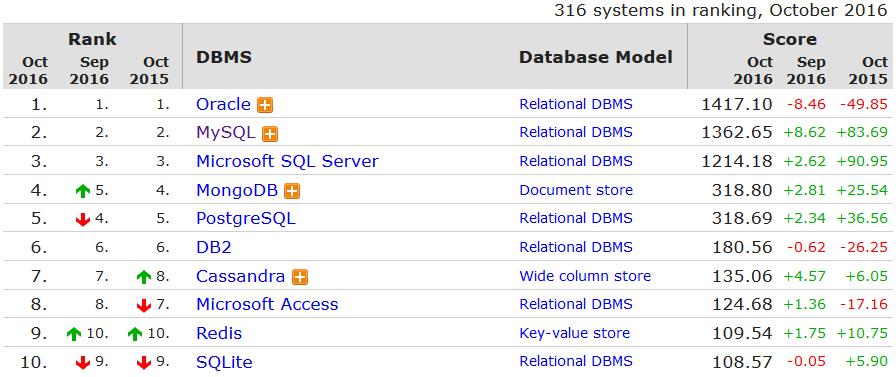Image resolution: width=896 pixels, height=377 pixels.
Task: Select SQLite score 108.57
Action: point(742,363)
